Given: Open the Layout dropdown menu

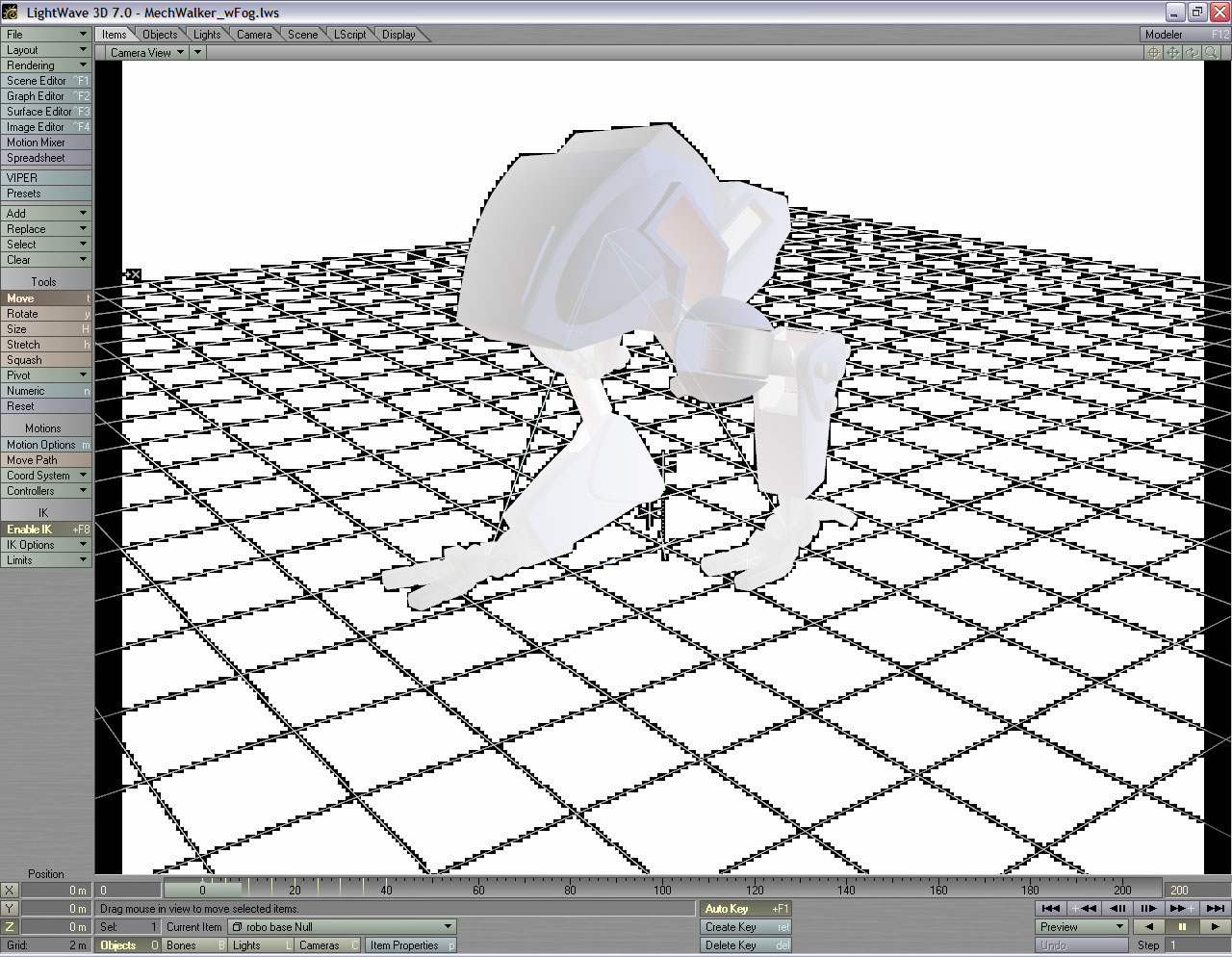Looking at the screenshot, I should [x=46, y=50].
